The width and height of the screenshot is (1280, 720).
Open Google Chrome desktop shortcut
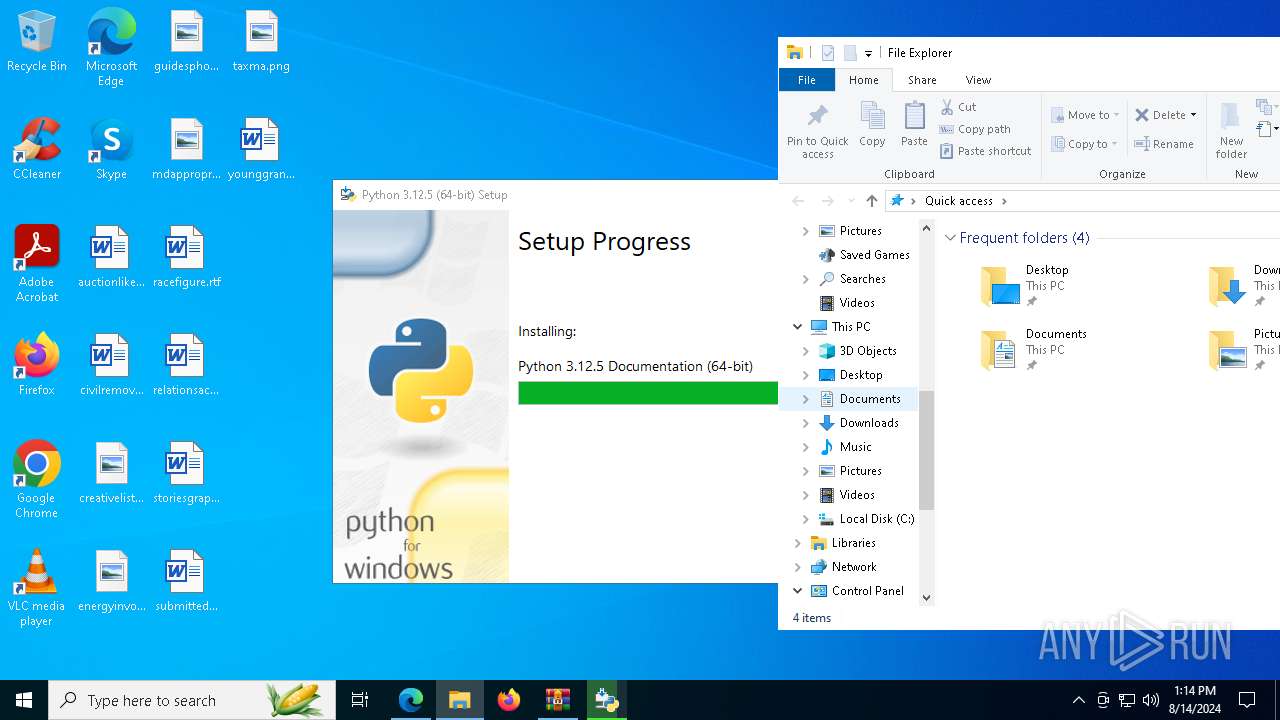[x=37, y=480]
